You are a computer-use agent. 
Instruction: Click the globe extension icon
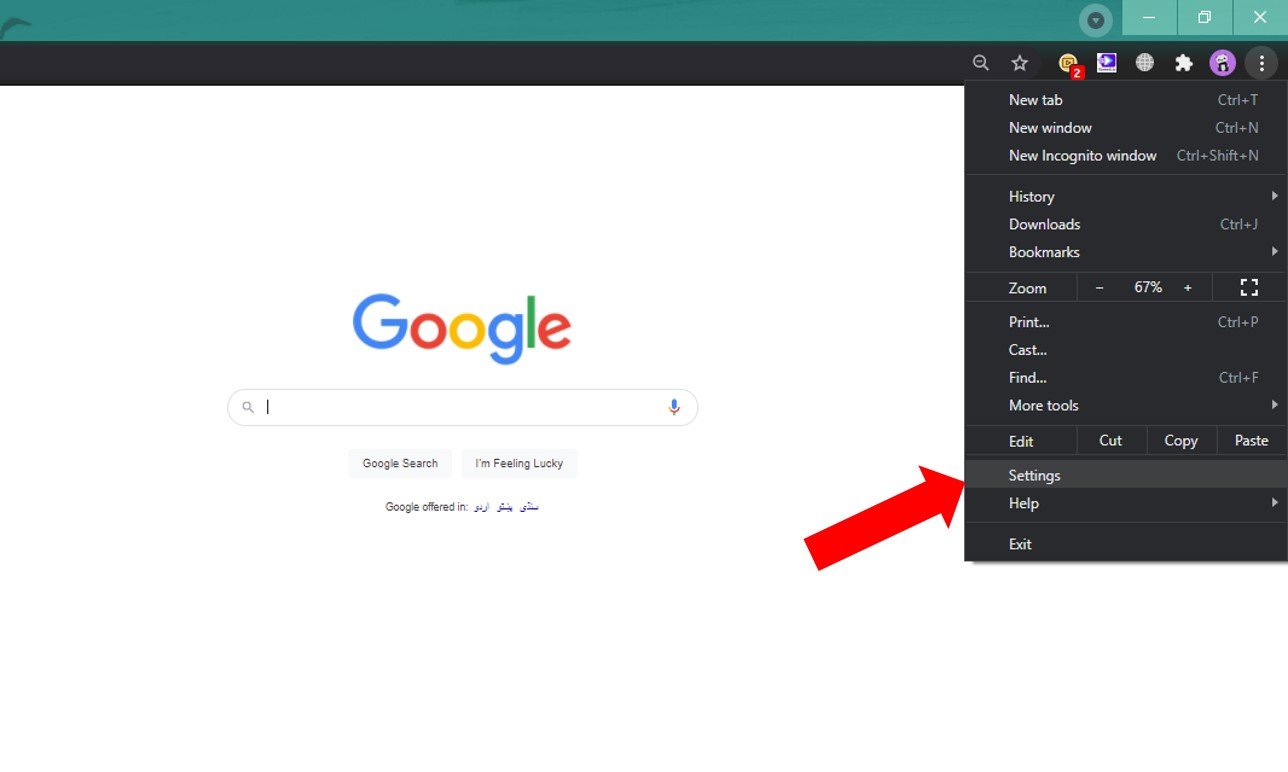point(1145,63)
